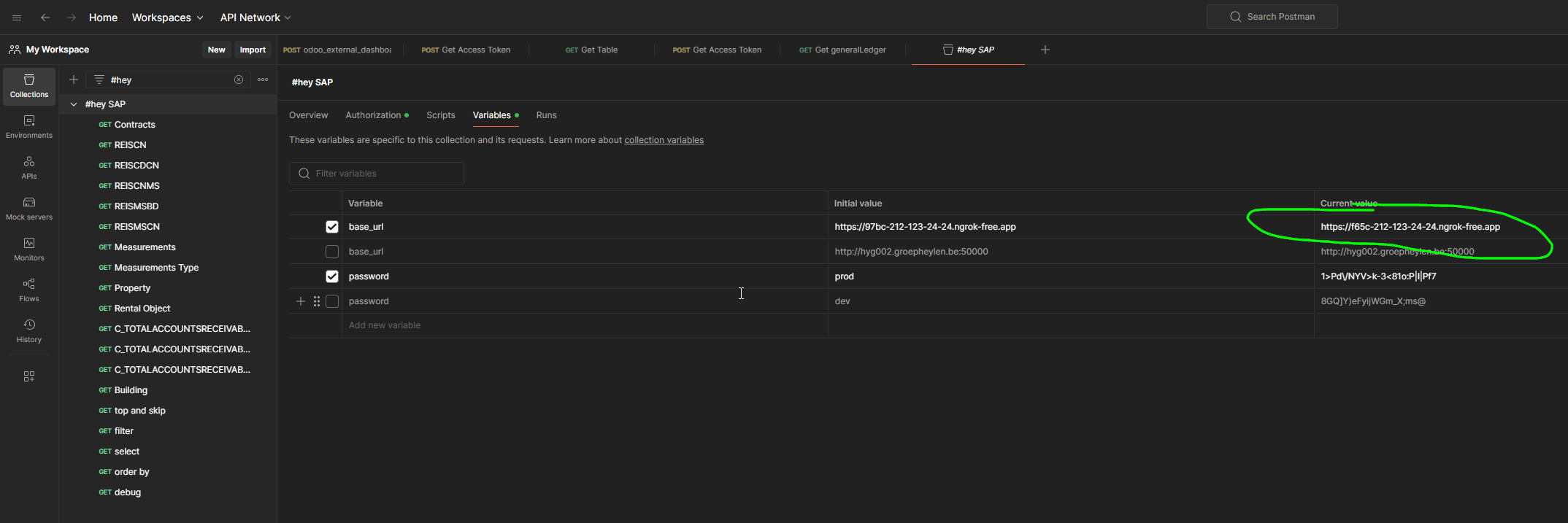Click the Import button

[253, 50]
